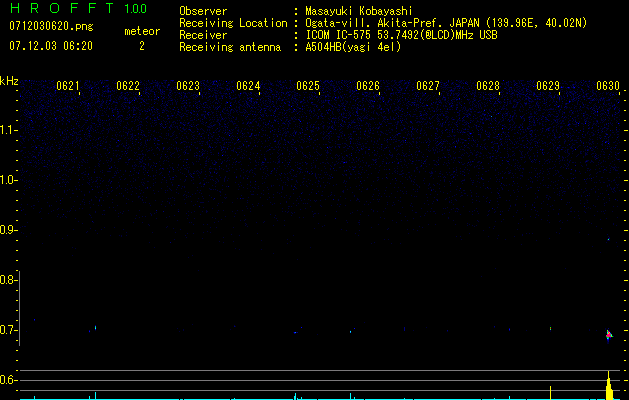Click the 'Receiving antenna' label
This screenshot has width=629, height=400.
[230, 47]
